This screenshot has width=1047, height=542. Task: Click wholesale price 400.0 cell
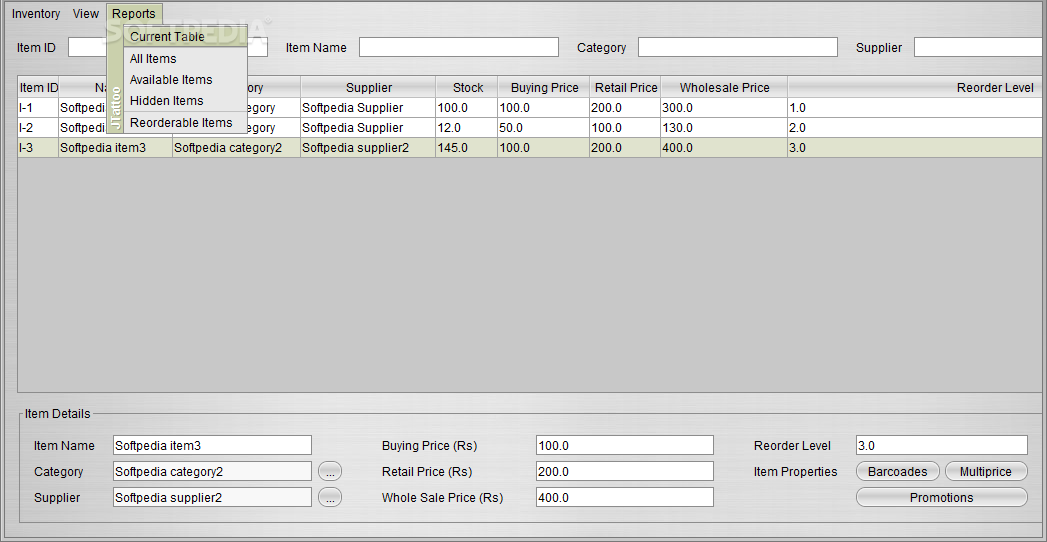724,148
